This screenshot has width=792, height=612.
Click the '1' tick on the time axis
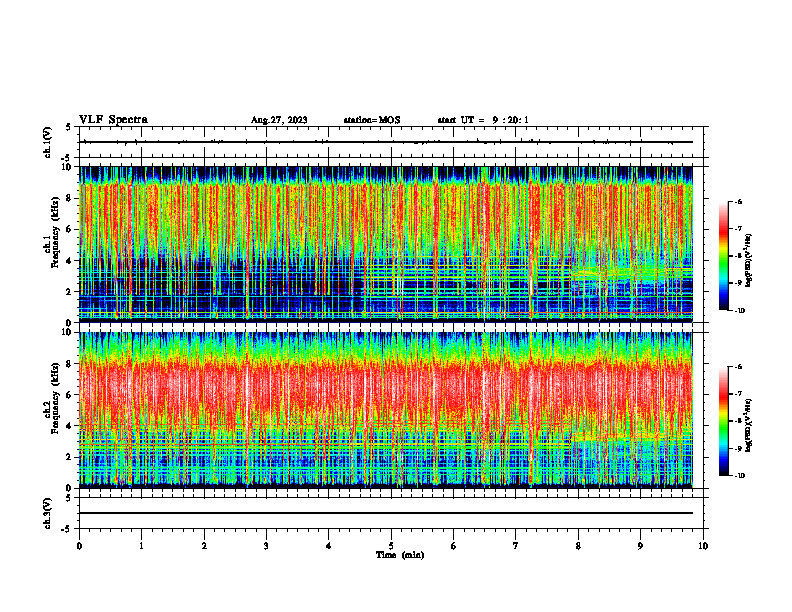142,546
